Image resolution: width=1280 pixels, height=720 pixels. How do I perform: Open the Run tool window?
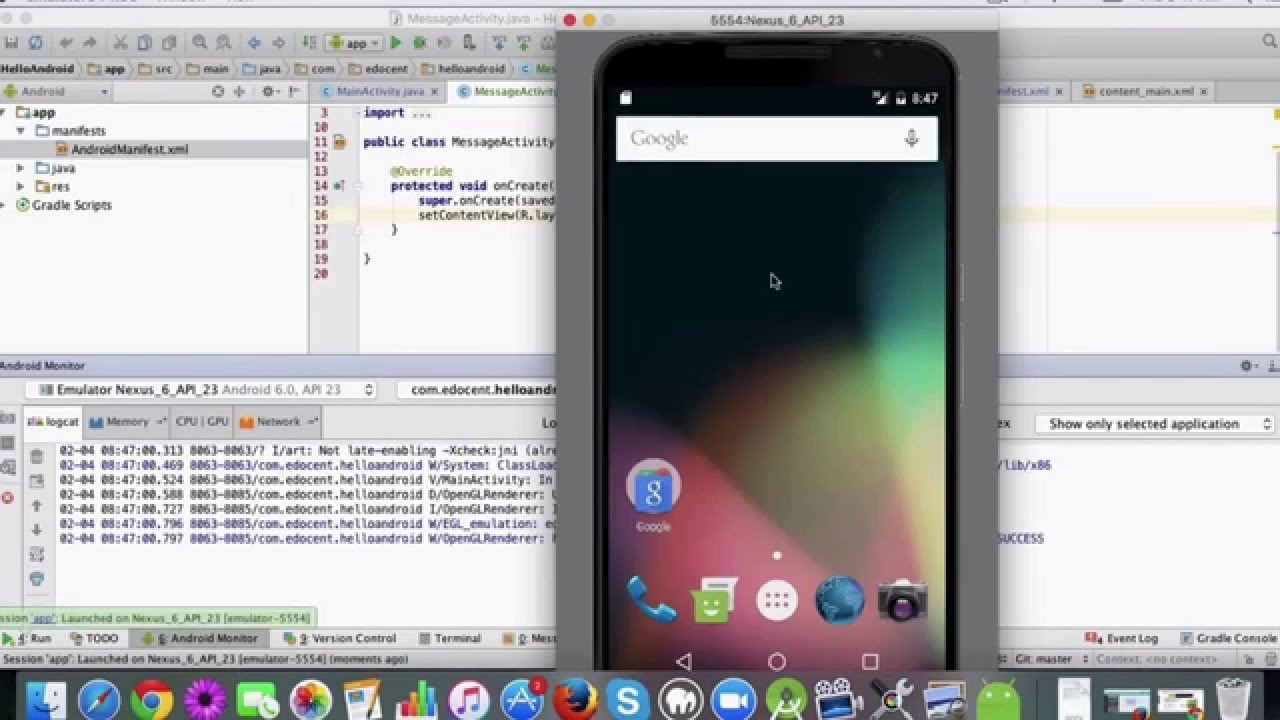(x=29, y=638)
